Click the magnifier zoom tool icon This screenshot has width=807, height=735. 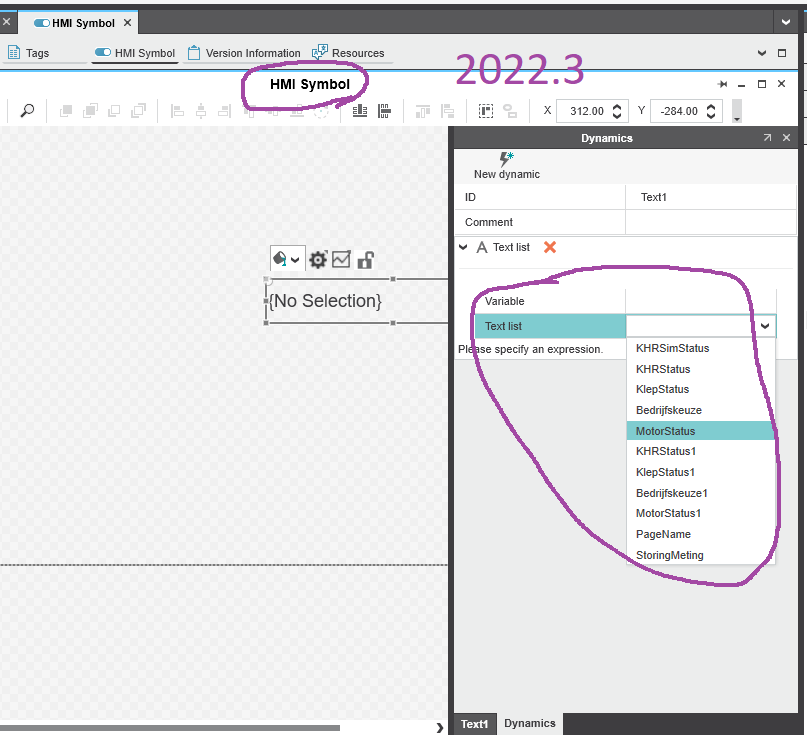pos(27,111)
